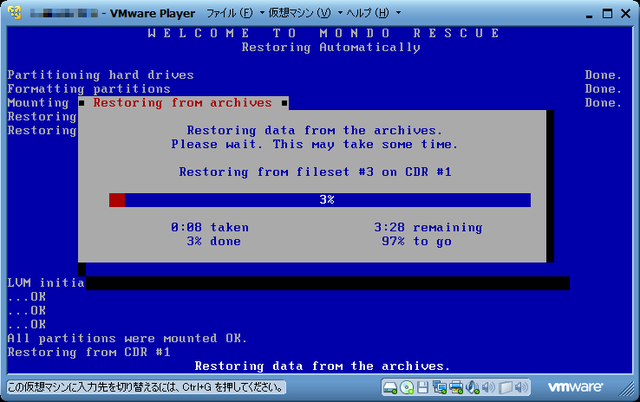
Task: Click the CD/DVD drive device icon
Action: 407,387
